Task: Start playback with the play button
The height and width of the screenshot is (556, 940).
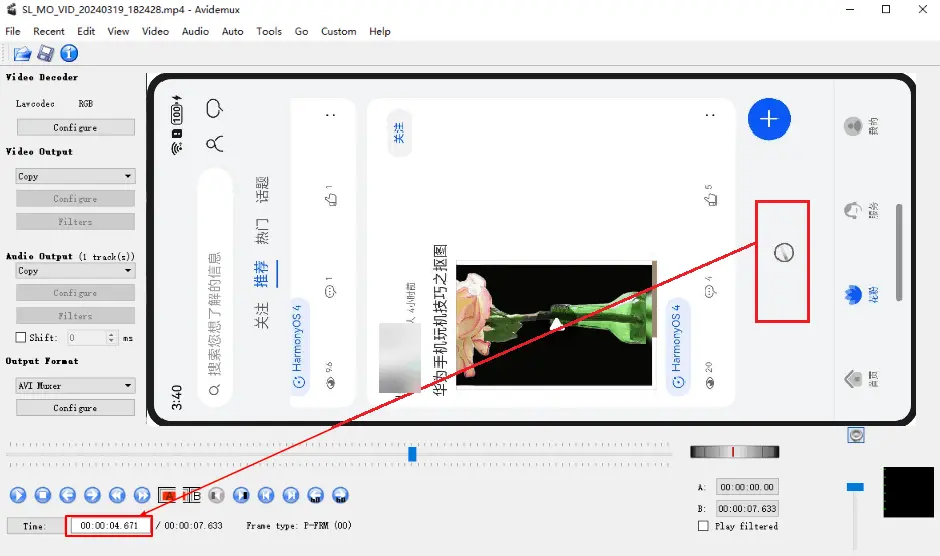Action: pyautogui.click(x=18, y=495)
